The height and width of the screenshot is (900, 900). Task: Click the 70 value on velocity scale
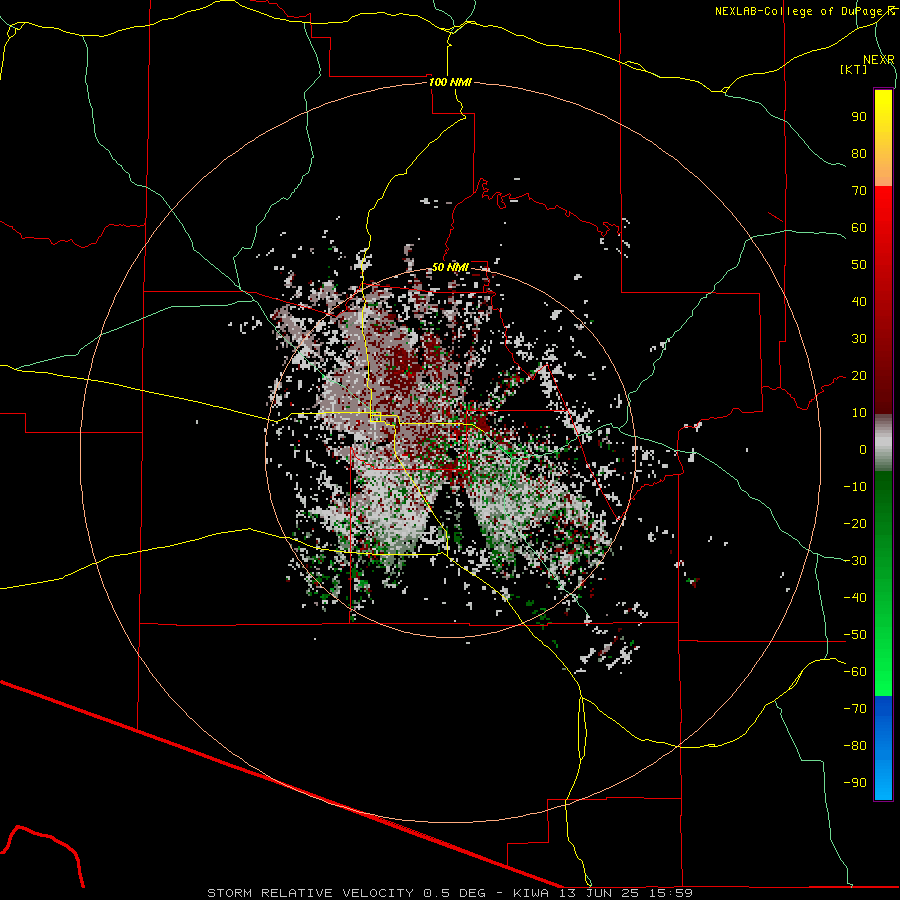[x=859, y=191]
